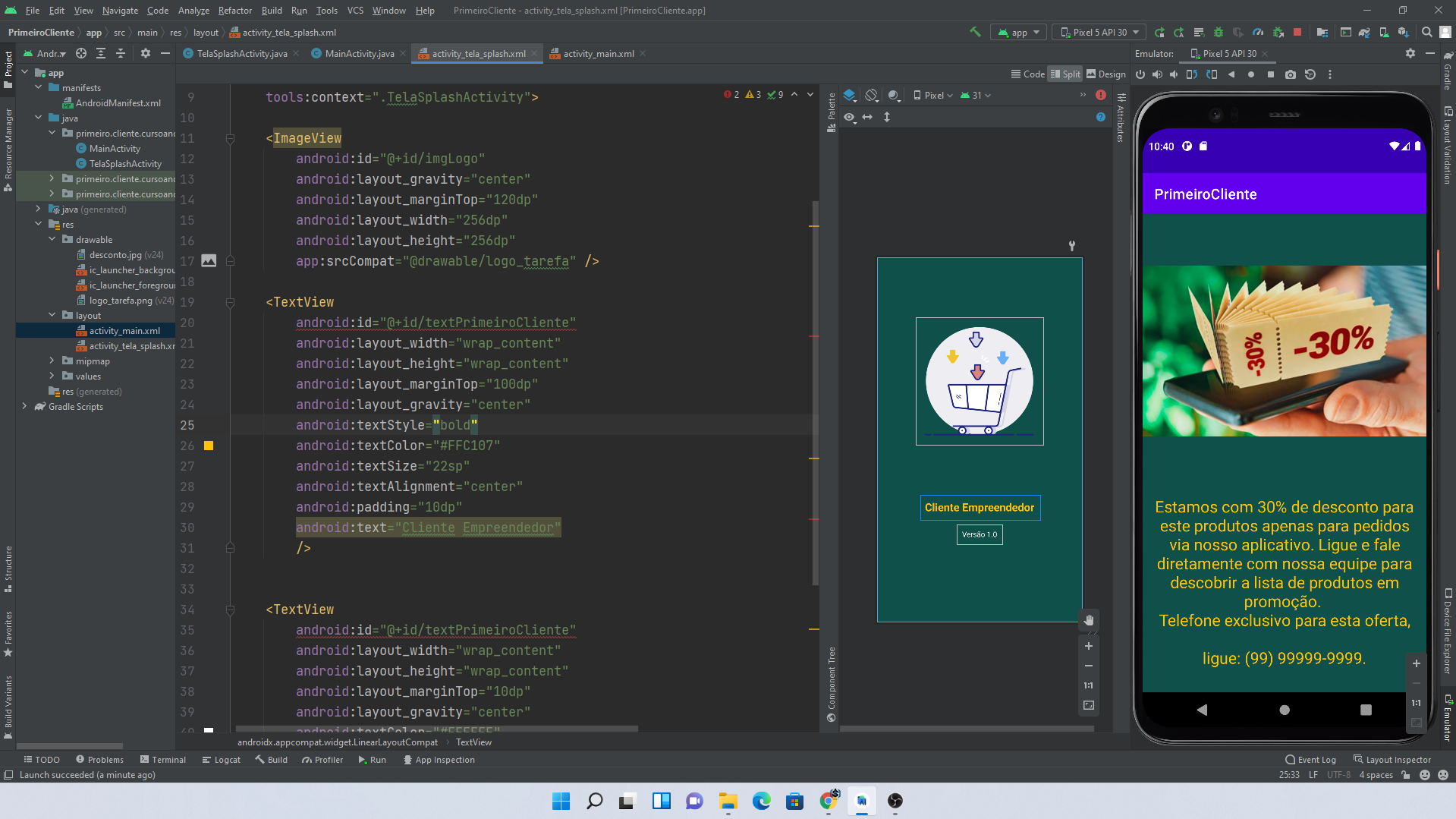1456x819 pixels.
Task: Switch editor to Code view
Action: tap(1027, 74)
